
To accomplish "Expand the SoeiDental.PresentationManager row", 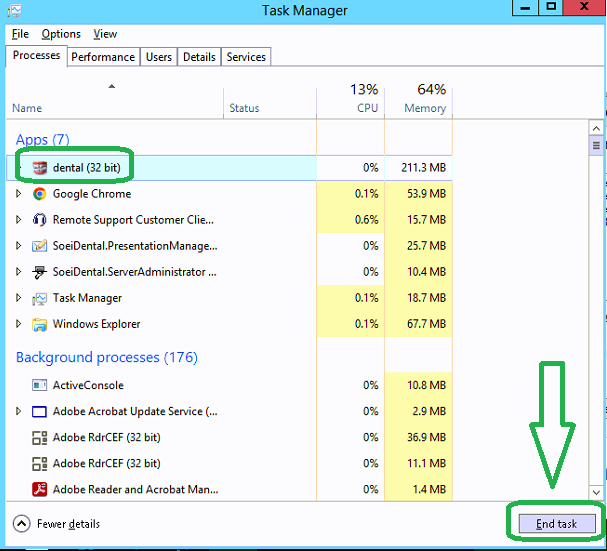I will click(18, 245).
